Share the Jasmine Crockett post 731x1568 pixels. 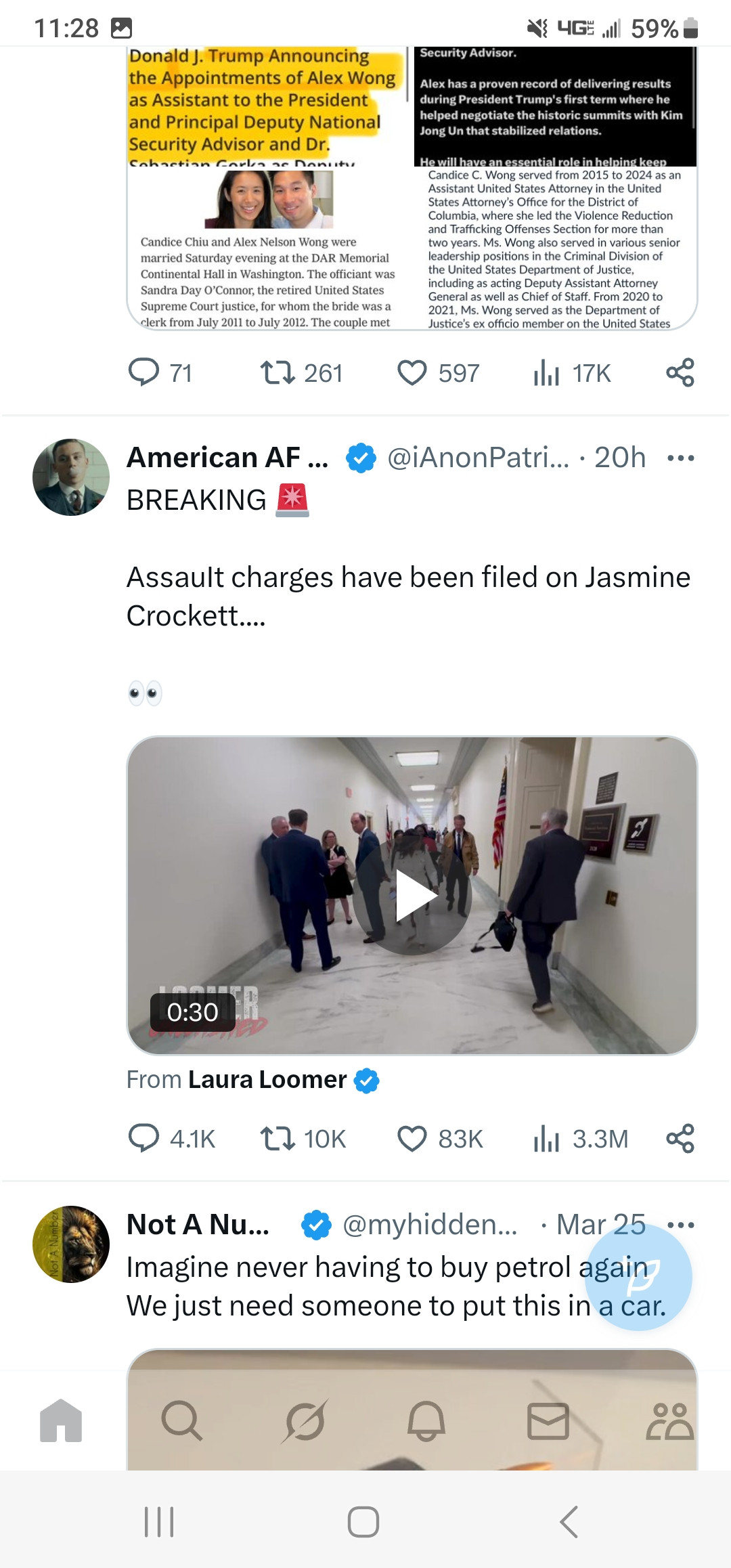point(680,1139)
